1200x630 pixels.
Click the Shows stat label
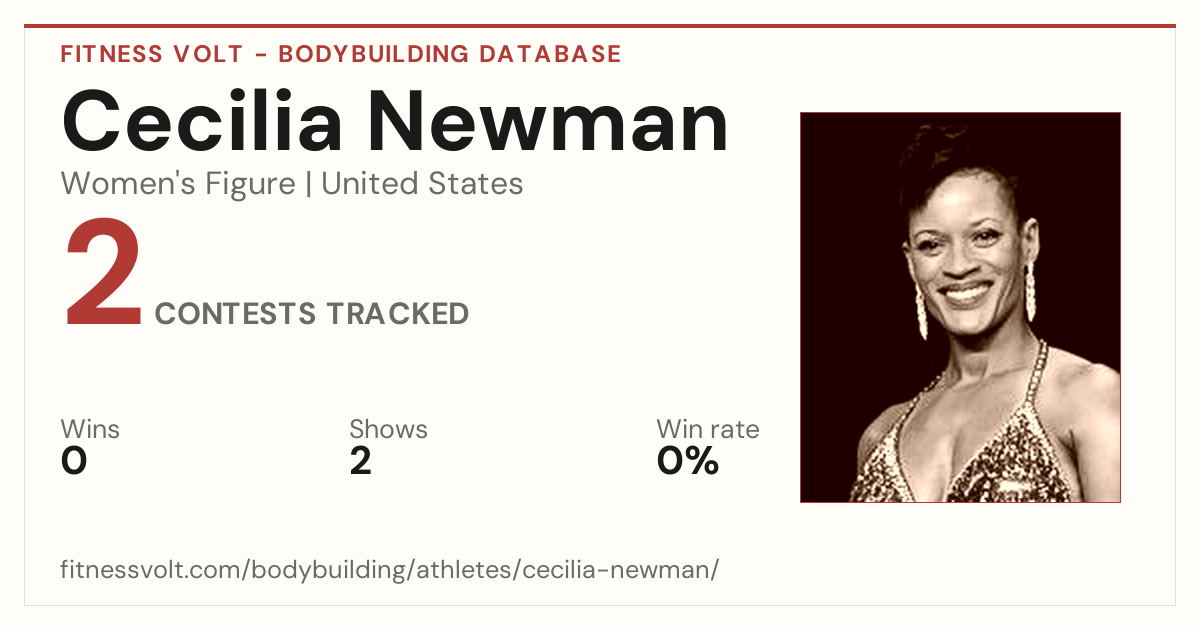[388, 429]
